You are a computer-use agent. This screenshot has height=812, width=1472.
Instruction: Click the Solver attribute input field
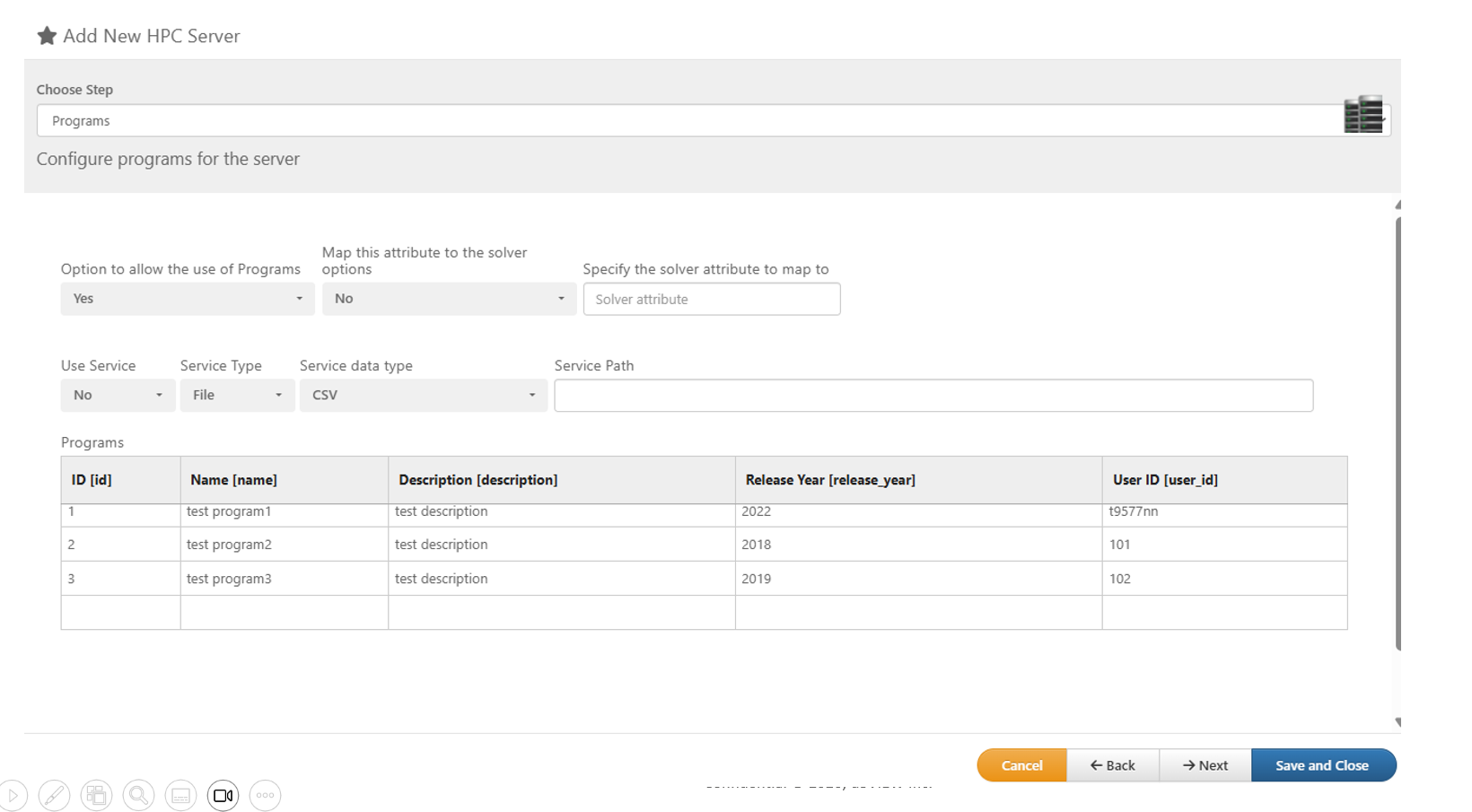(x=711, y=300)
